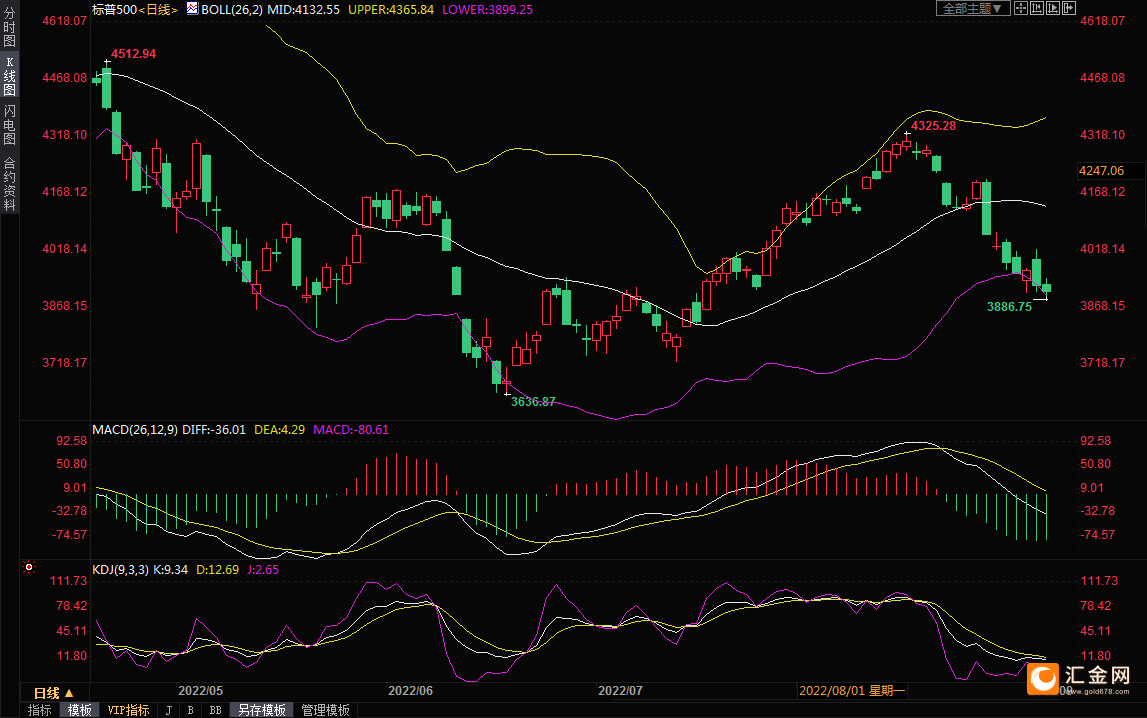Click KDJ(9,3,3) indicator label

pyautogui.click(x=120, y=570)
